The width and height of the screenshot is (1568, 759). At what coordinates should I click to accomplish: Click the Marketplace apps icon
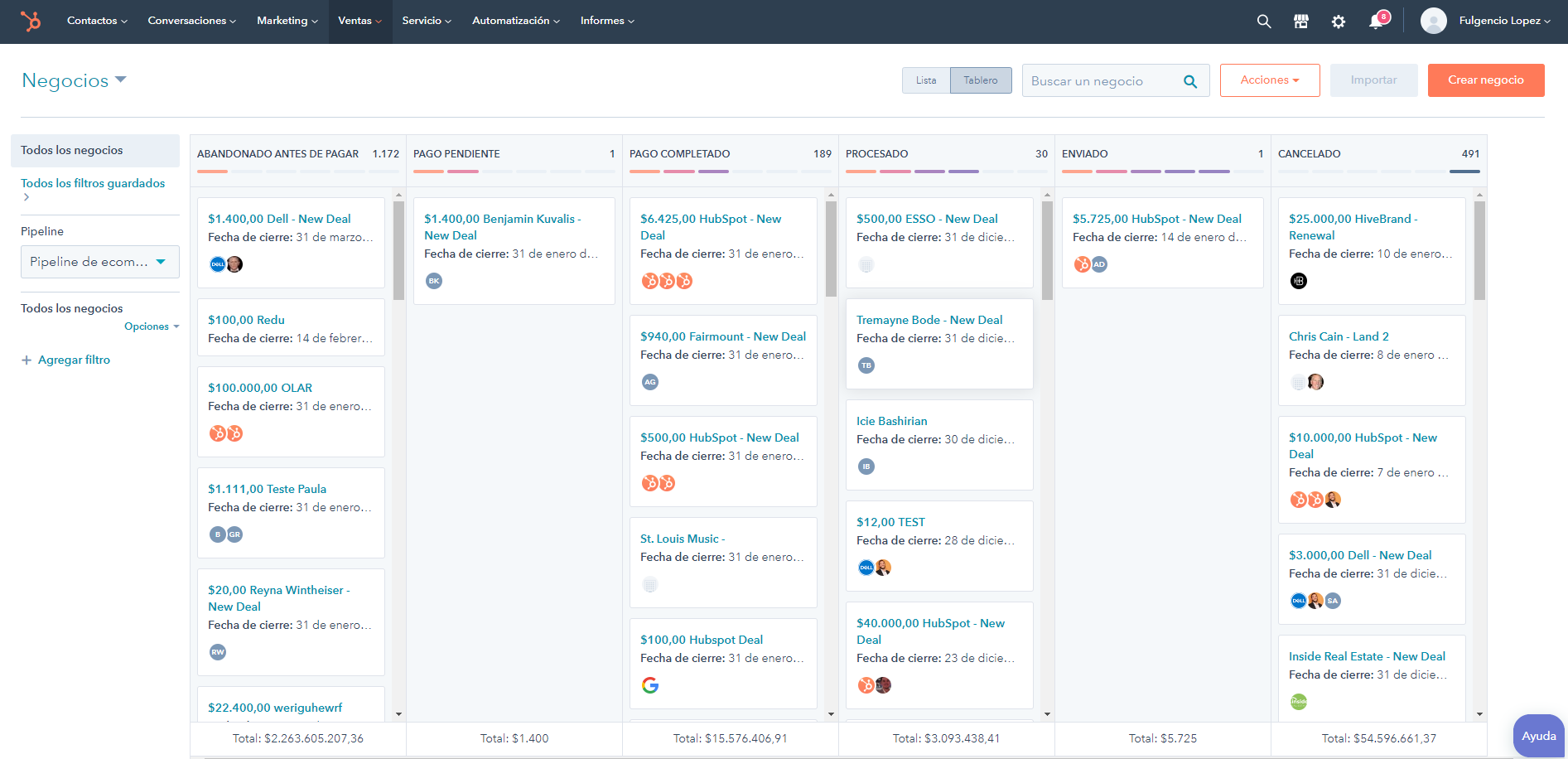pos(1300,21)
